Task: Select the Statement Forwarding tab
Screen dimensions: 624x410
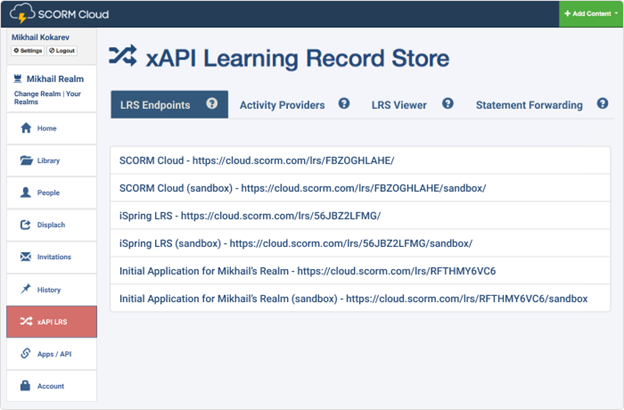Action: tap(529, 104)
